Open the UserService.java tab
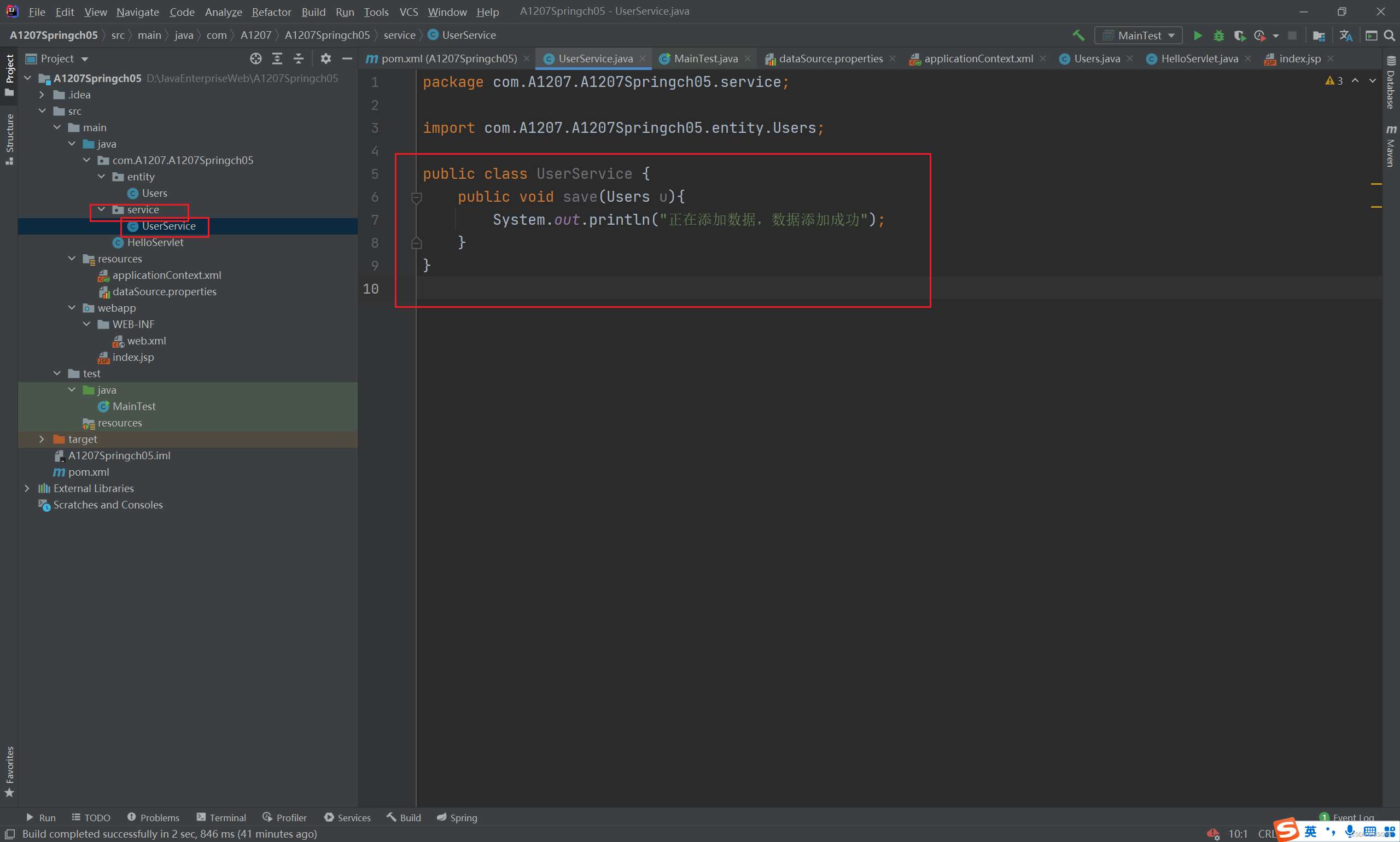Viewport: 1400px width, 842px height. click(x=591, y=58)
